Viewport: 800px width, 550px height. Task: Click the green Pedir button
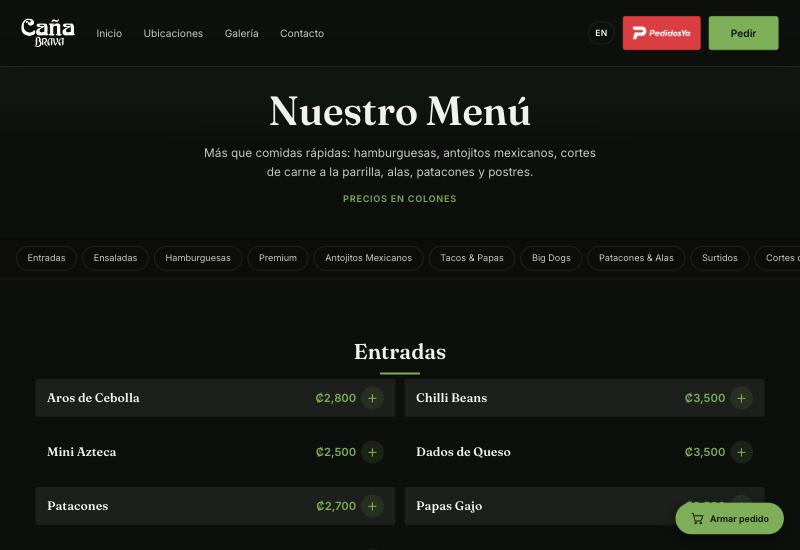[743, 33]
